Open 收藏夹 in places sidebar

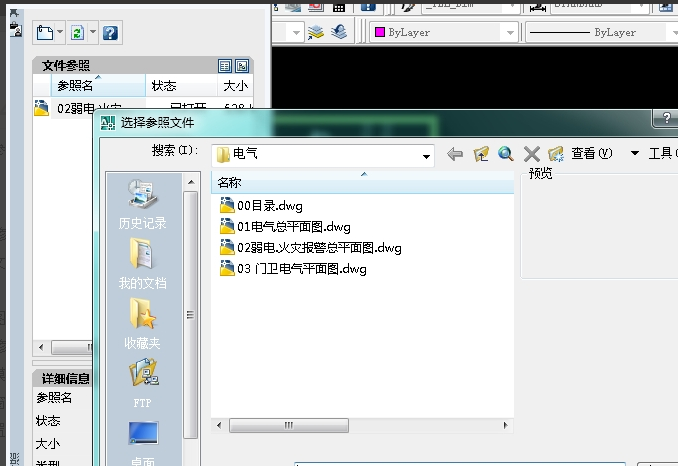143,323
